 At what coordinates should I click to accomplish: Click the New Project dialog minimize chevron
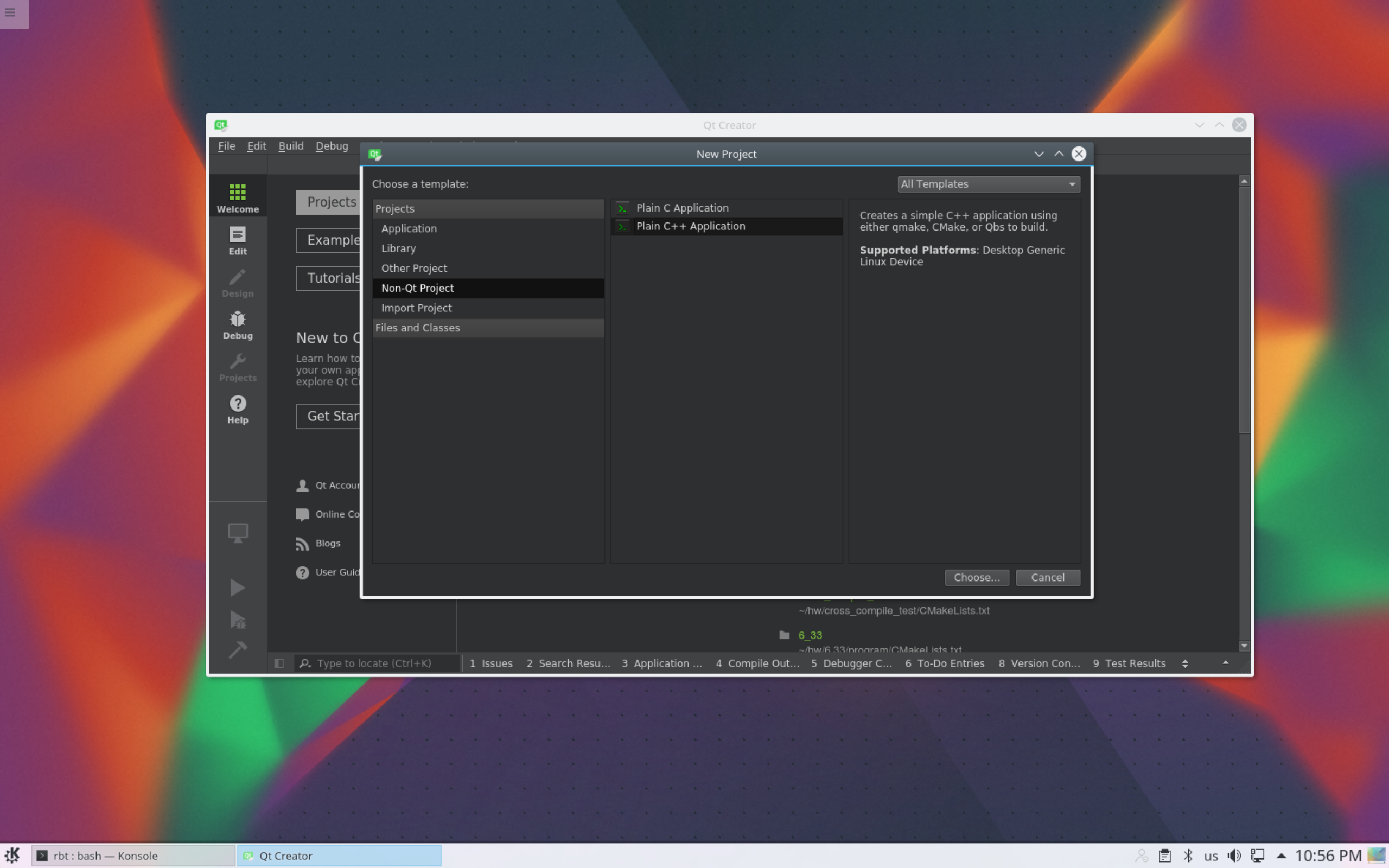tap(1038, 154)
